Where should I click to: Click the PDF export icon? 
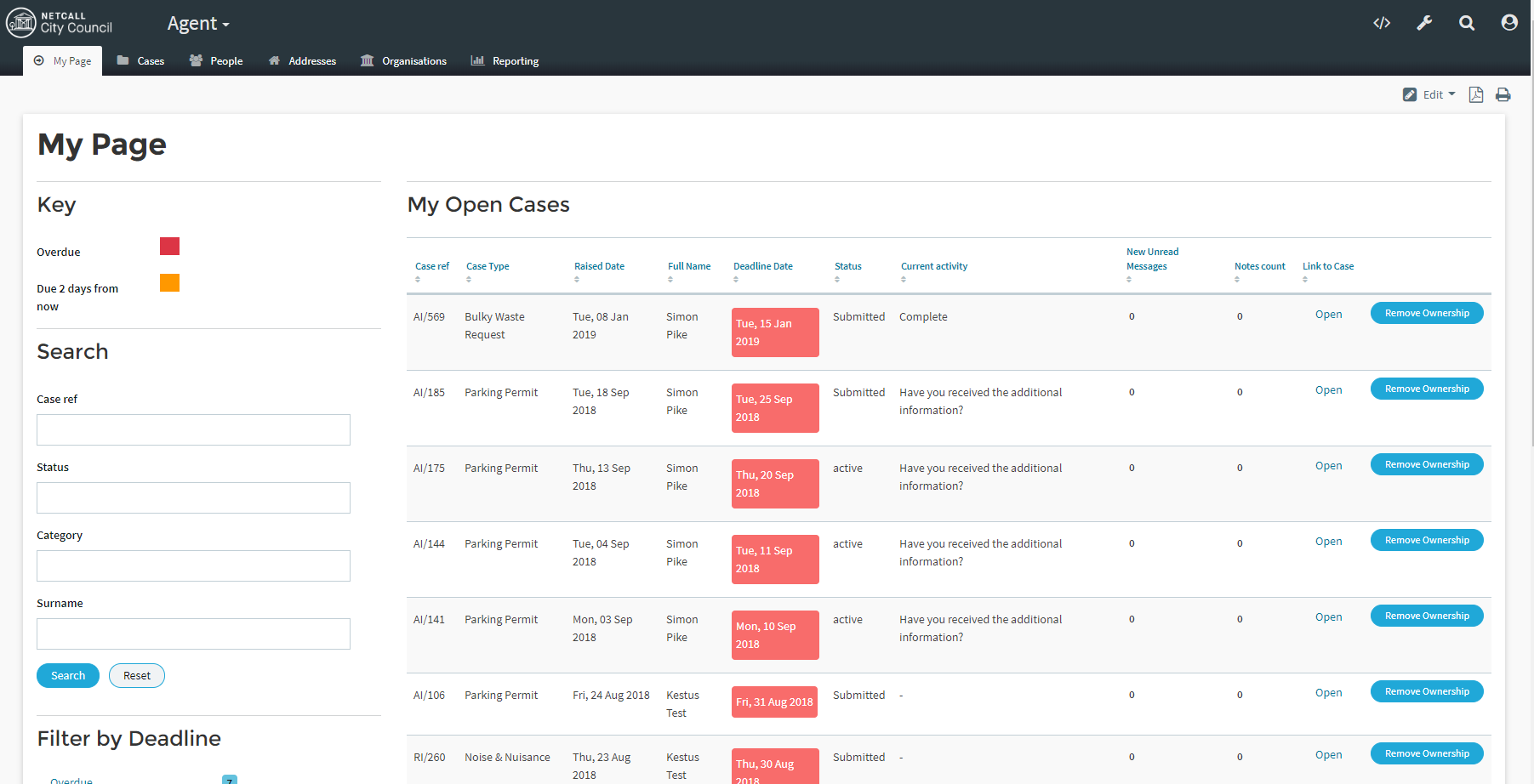coord(1476,94)
